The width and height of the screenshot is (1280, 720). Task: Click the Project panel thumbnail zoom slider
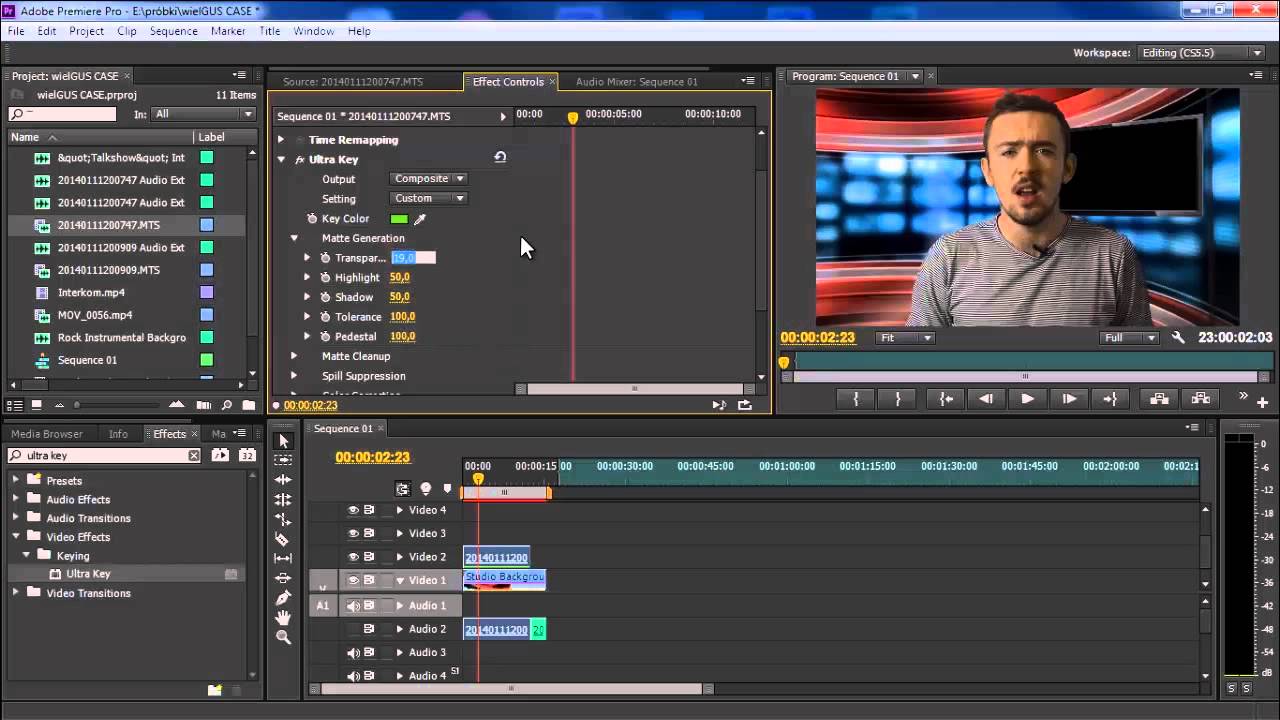point(77,405)
